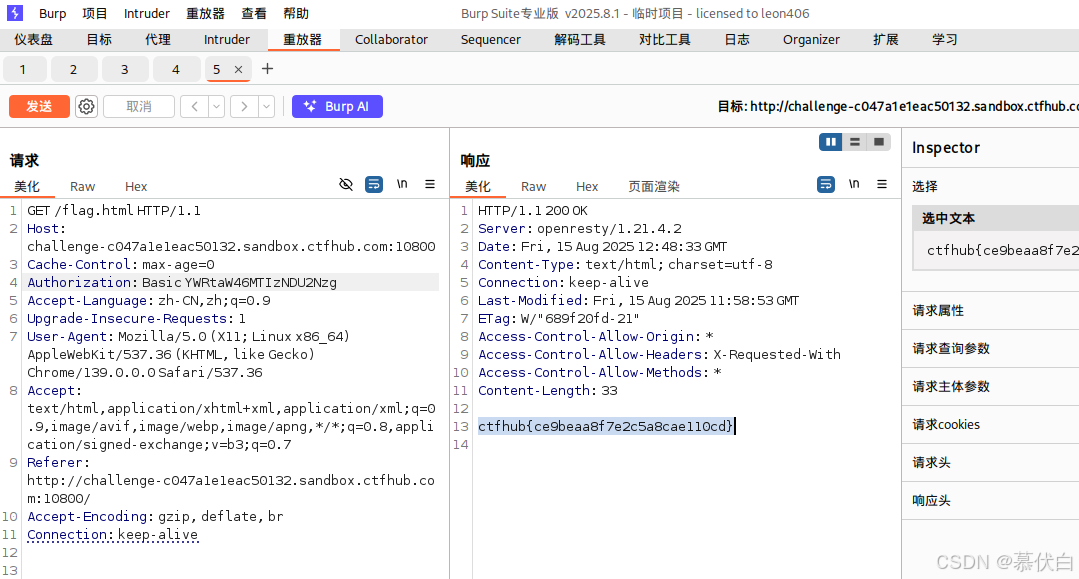
Task: Add a new Repeater tab with plus
Action: coord(268,69)
